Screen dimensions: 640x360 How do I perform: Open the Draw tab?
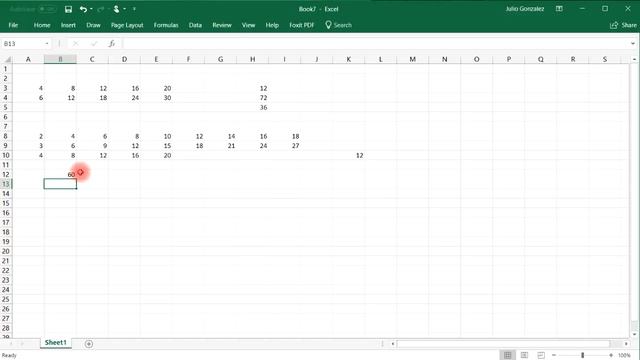point(93,25)
